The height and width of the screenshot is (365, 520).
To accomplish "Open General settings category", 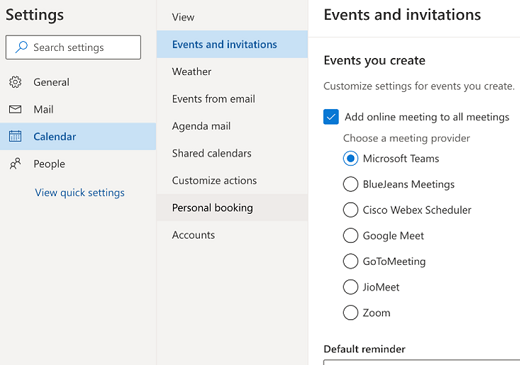I will [x=78, y=82].
